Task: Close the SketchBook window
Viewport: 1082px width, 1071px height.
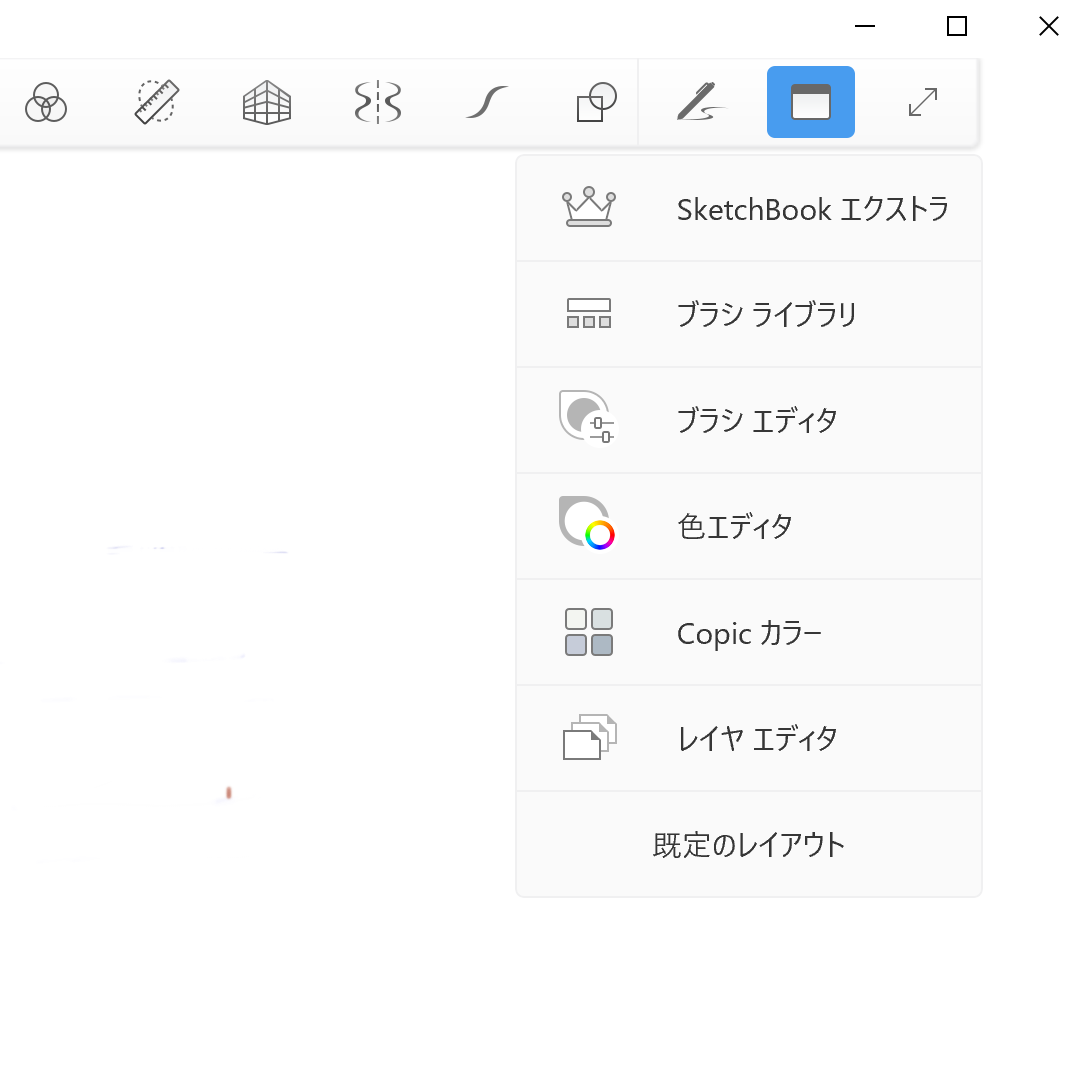Action: click(1049, 26)
